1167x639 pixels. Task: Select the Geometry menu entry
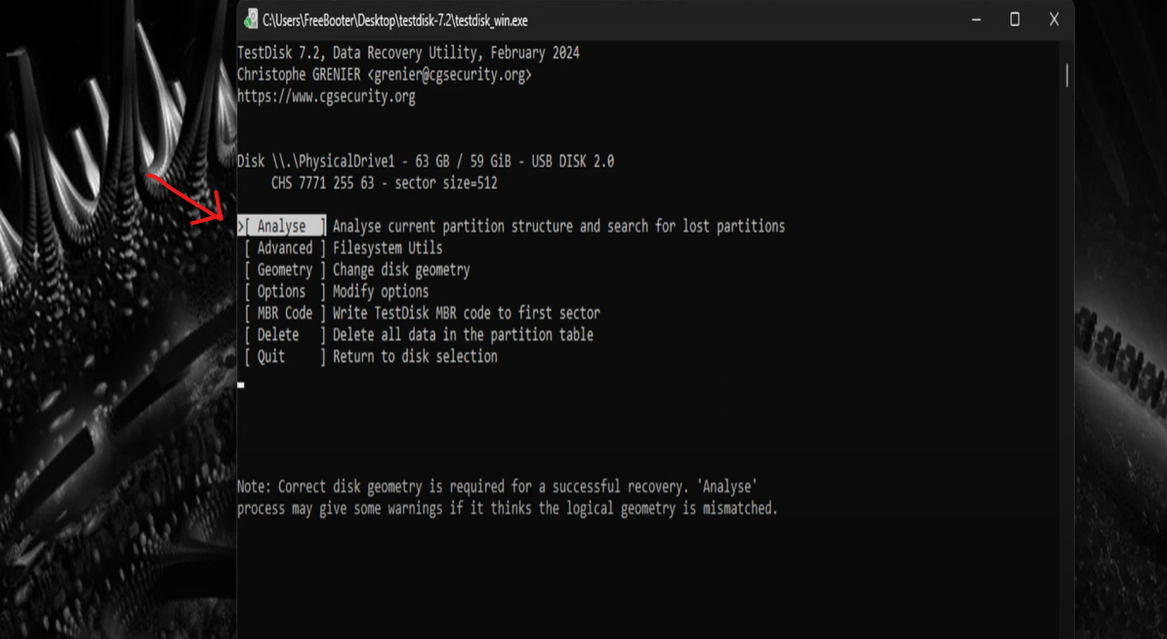pos(284,269)
